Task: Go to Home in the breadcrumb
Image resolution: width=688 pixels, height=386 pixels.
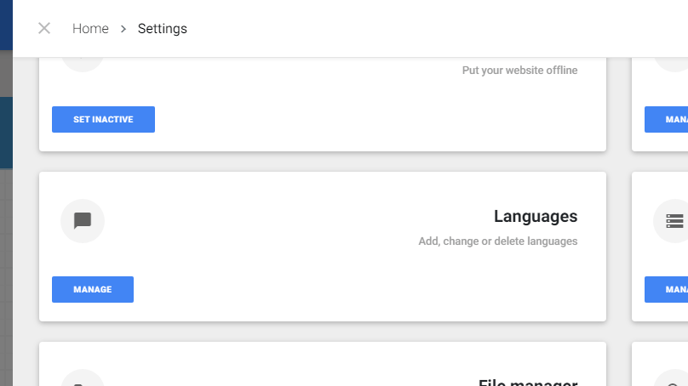Action: [90, 29]
